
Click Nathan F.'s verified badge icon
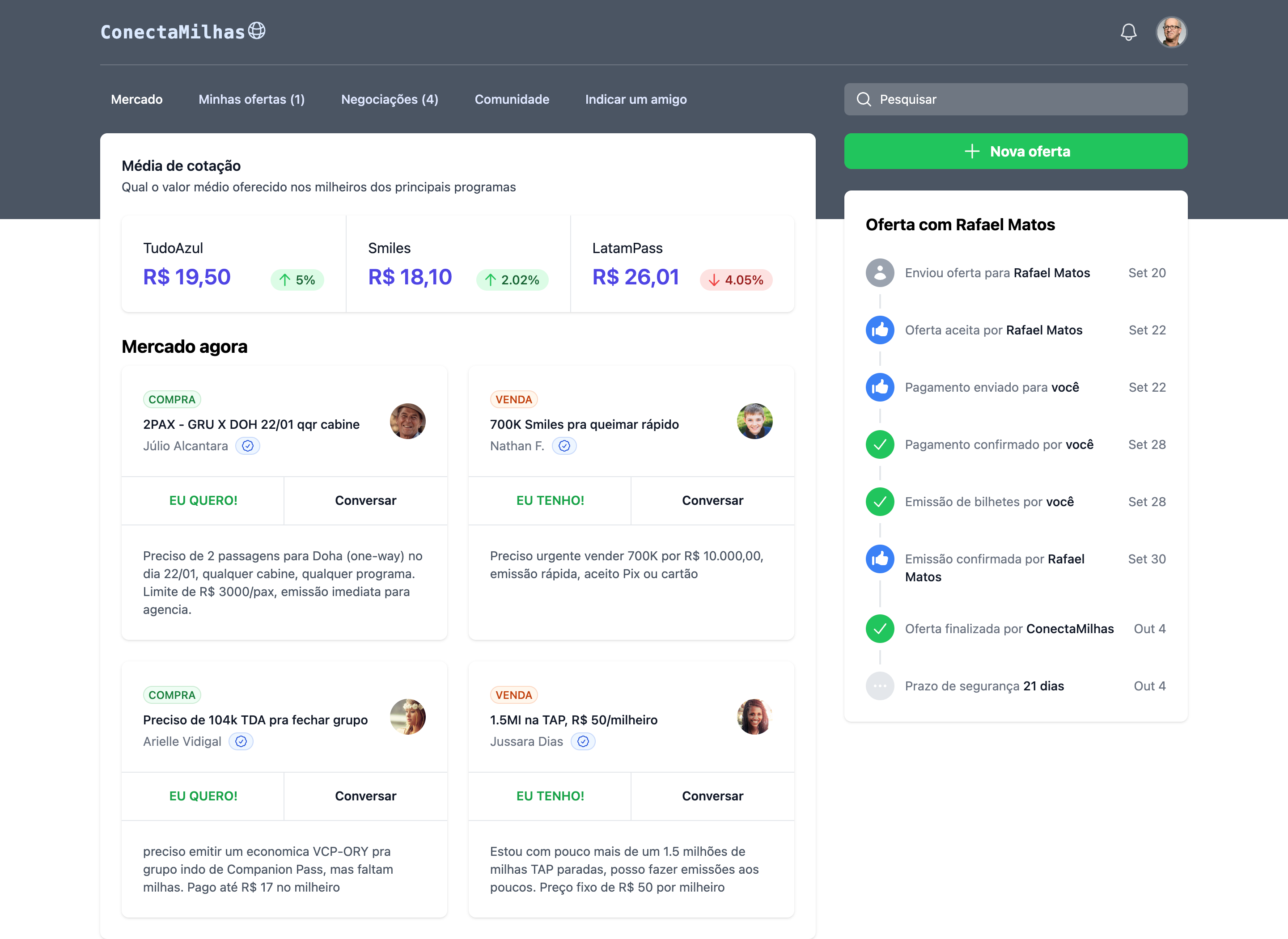pos(564,446)
